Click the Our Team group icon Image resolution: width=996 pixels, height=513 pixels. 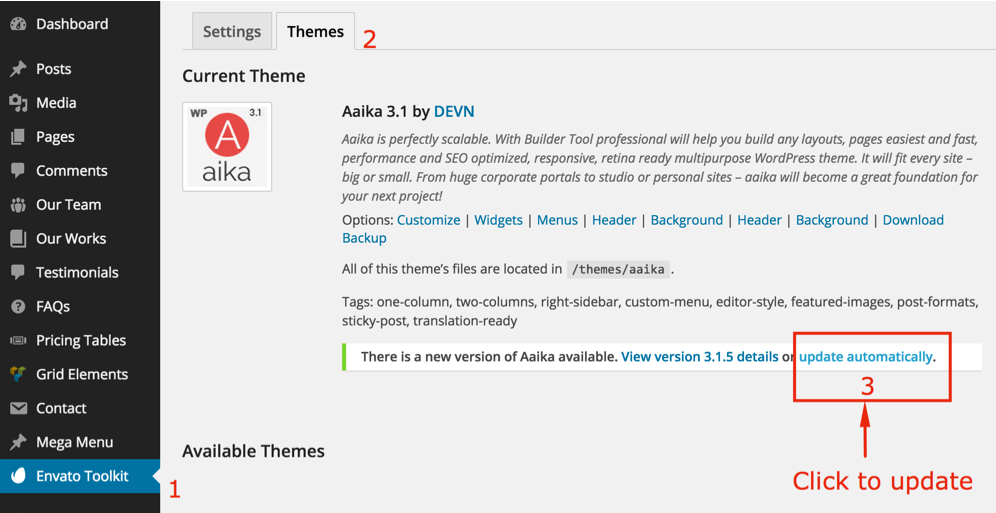[18, 204]
